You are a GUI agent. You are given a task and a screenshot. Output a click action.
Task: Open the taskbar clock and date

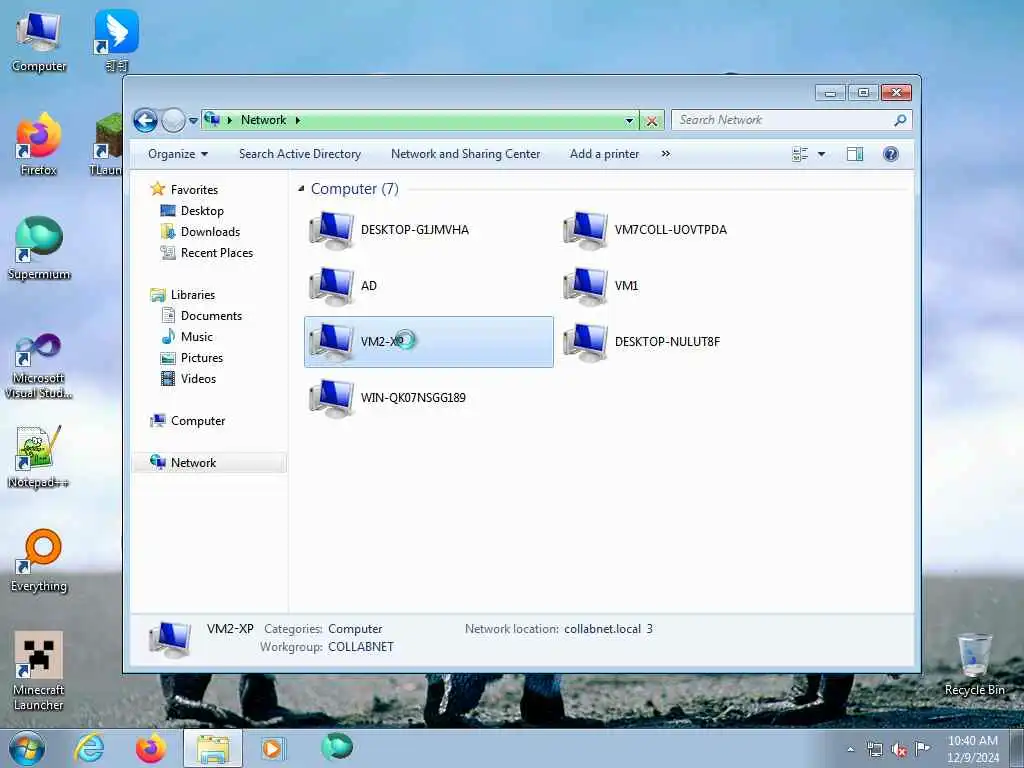coord(972,749)
